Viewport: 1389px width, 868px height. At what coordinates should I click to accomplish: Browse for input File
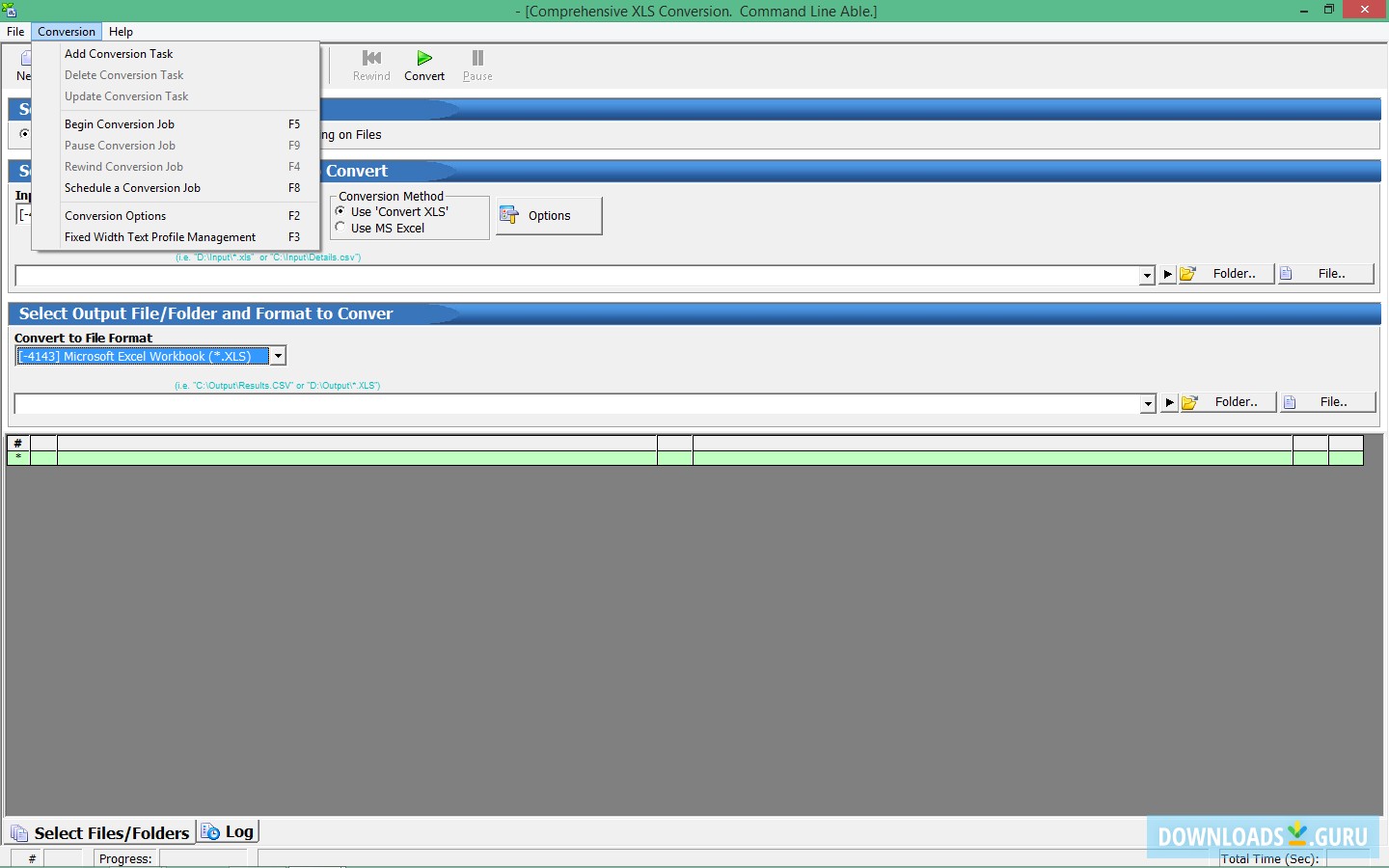click(x=1326, y=274)
